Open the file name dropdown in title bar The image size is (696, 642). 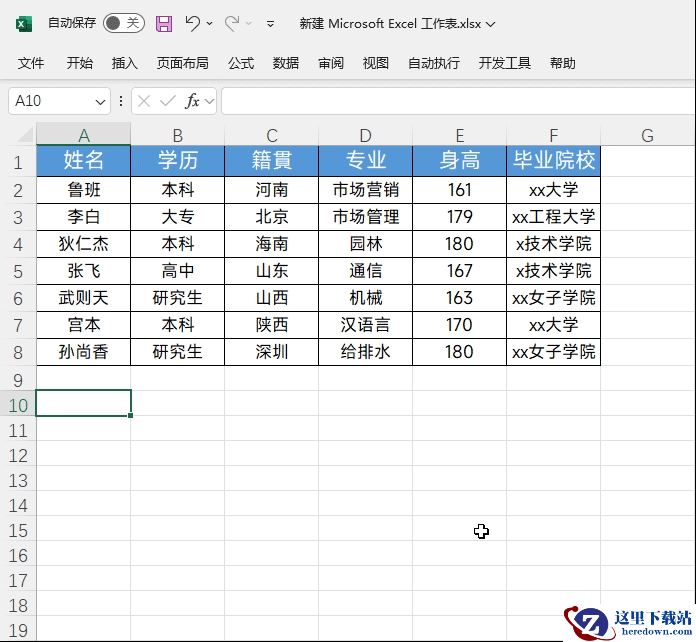click(490, 24)
